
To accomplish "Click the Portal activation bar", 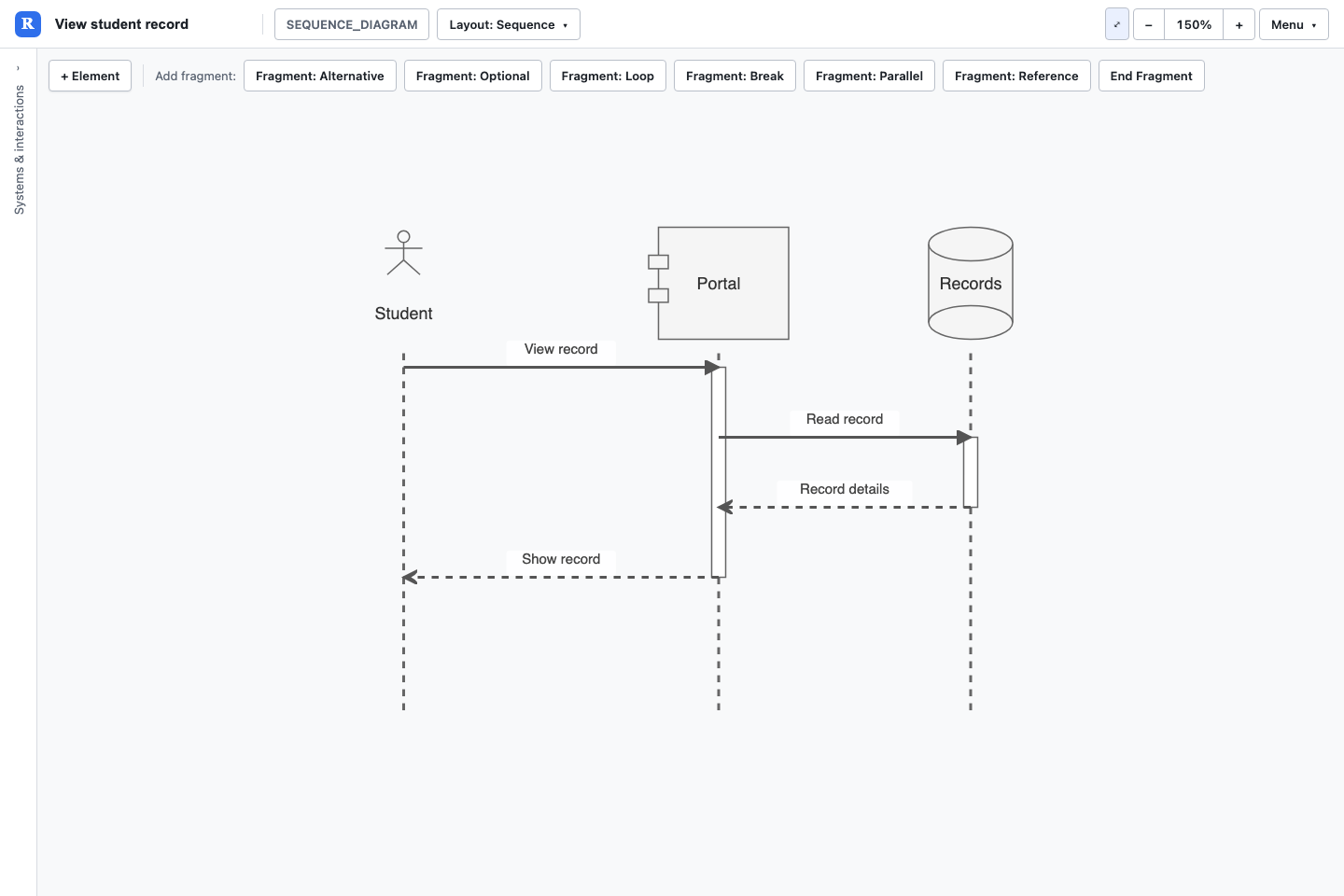I will pyautogui.click(x=719, y=472).
